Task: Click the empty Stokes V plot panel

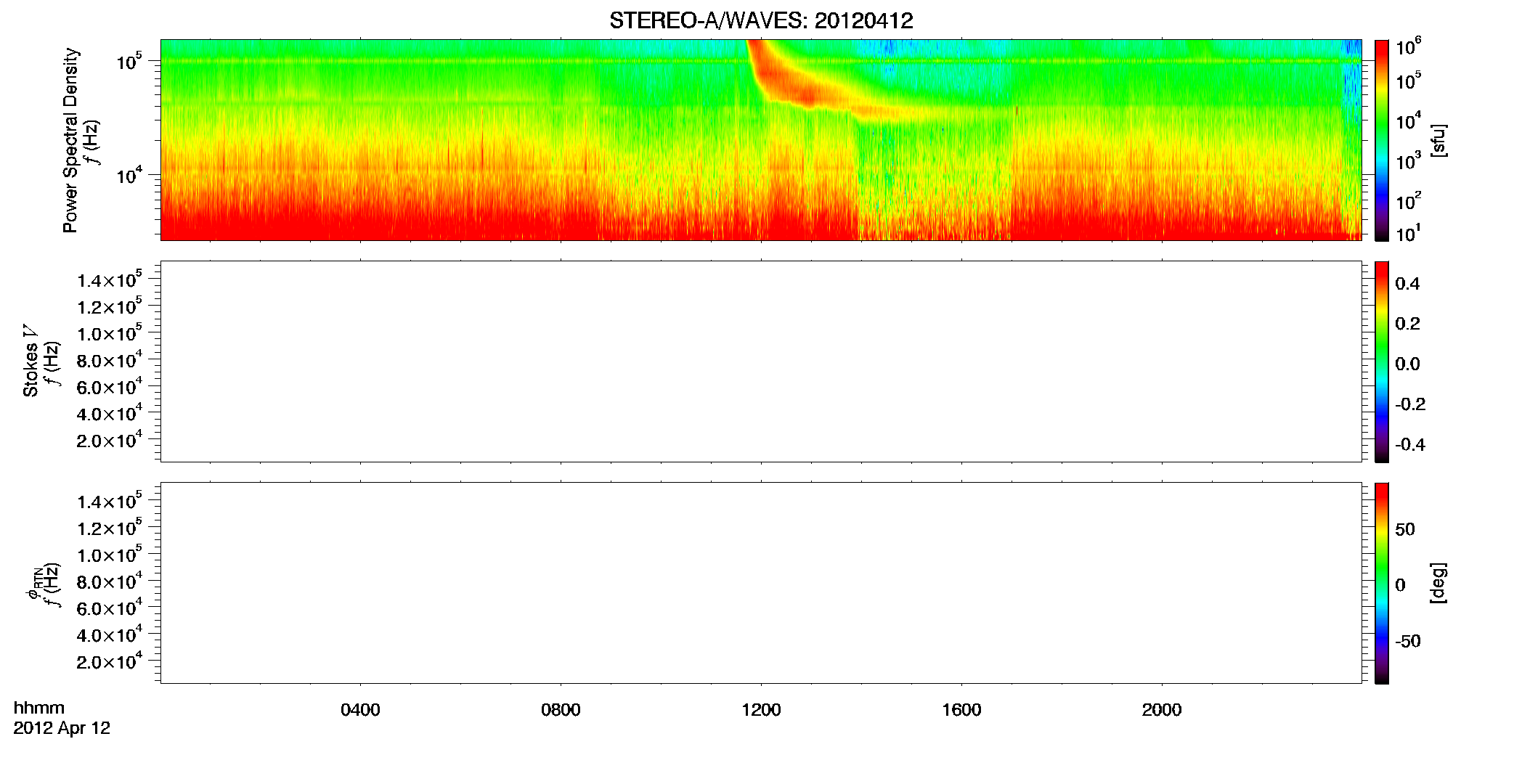Action: [x=761, y=362]
